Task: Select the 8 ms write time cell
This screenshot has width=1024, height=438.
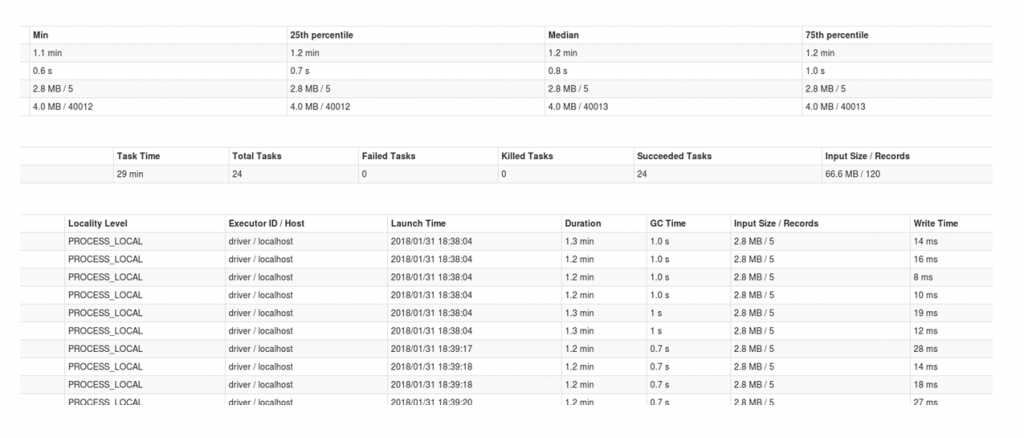Action: click(x=923, y=277)
